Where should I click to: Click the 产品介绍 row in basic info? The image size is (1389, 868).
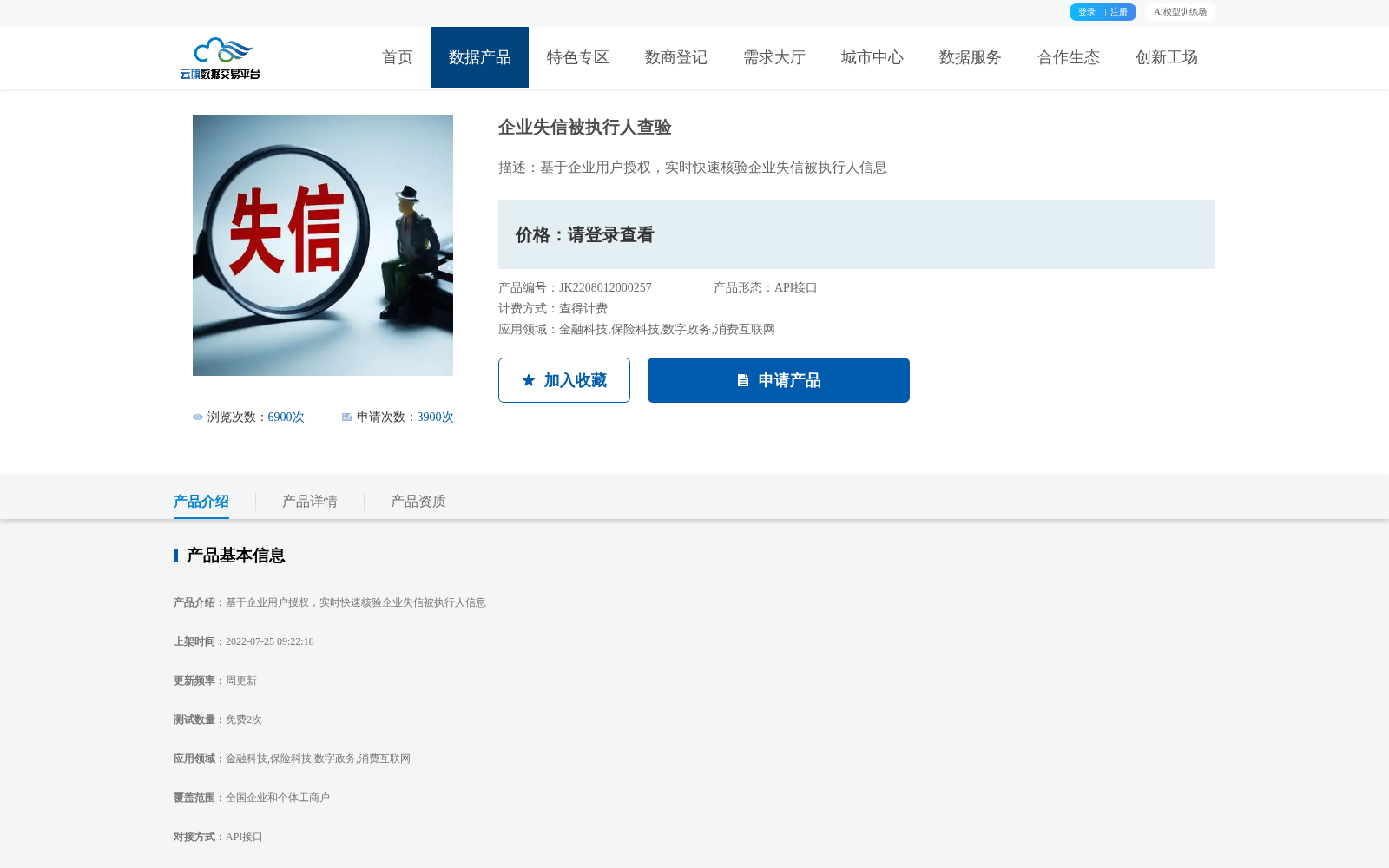coord(330,602)
